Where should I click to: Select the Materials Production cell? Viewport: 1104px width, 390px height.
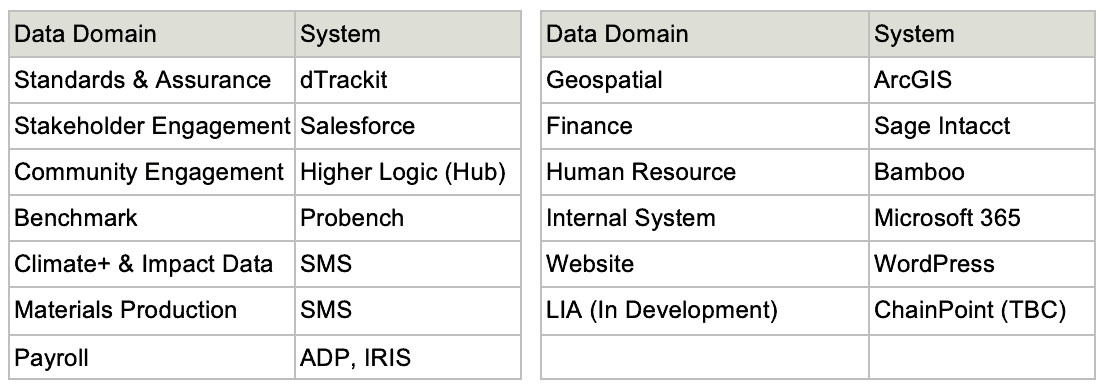pyautogui.click(x=152, y=310)
